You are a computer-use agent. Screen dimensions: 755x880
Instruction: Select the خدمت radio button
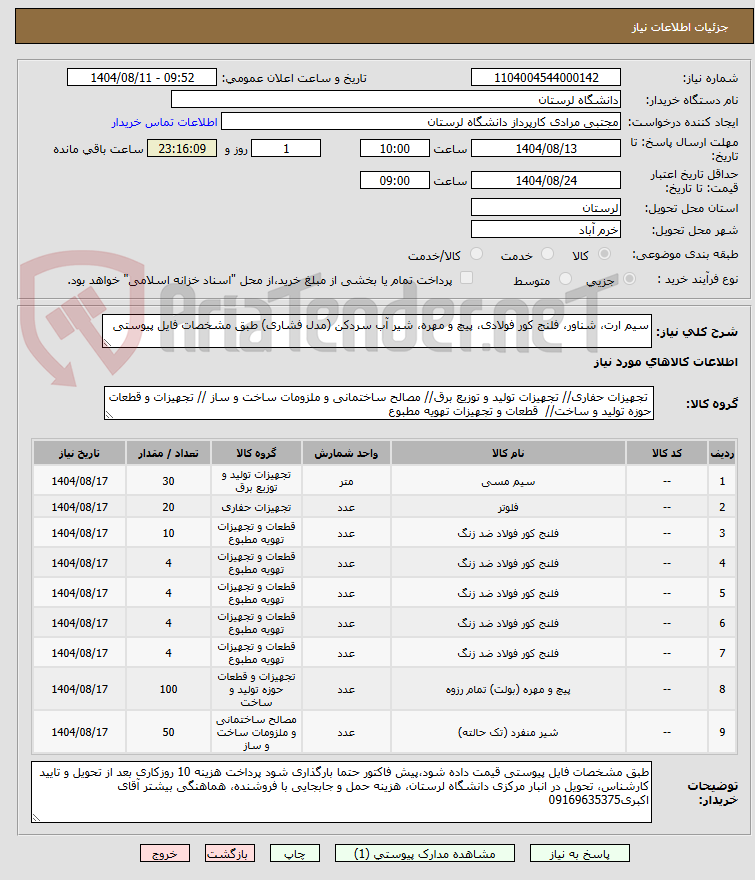[547, 254]
